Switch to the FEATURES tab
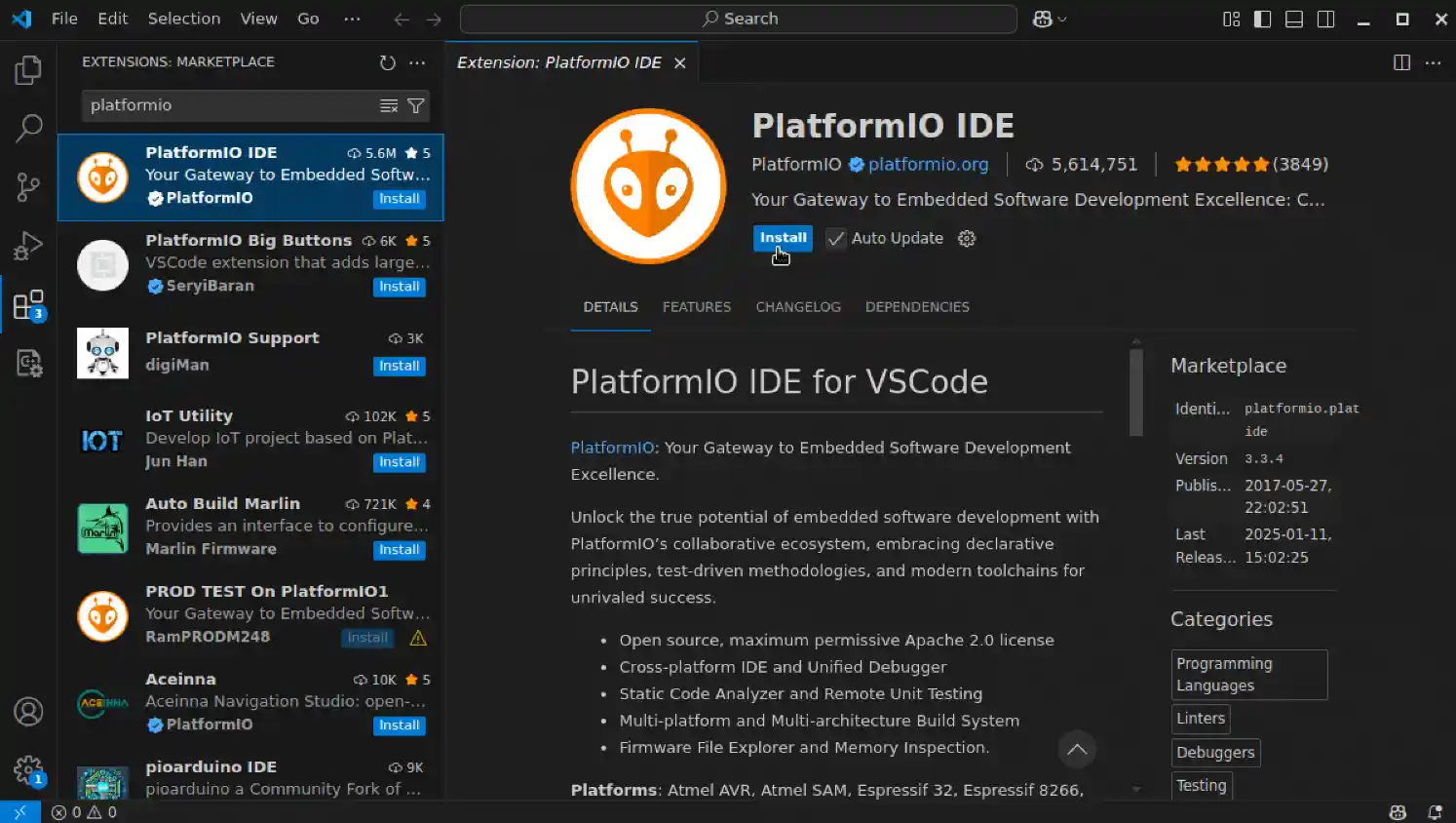The height and width of the screenshot is (823, 1456). (697, 307)
